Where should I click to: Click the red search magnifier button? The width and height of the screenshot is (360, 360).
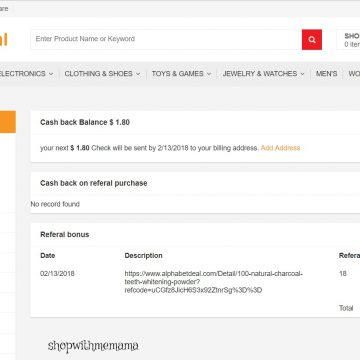tap(312, 40)
